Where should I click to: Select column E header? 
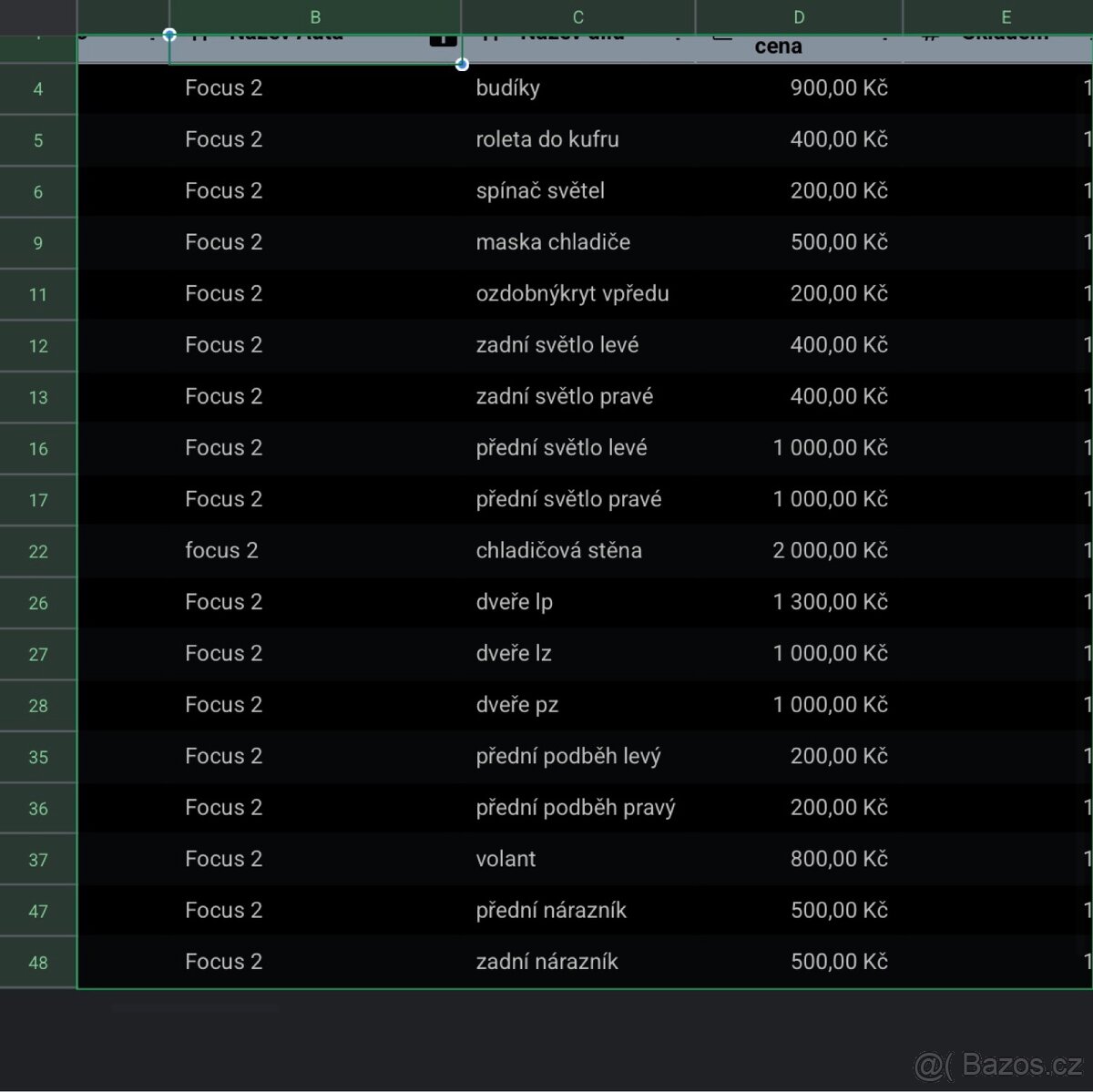click(1006, 17)
